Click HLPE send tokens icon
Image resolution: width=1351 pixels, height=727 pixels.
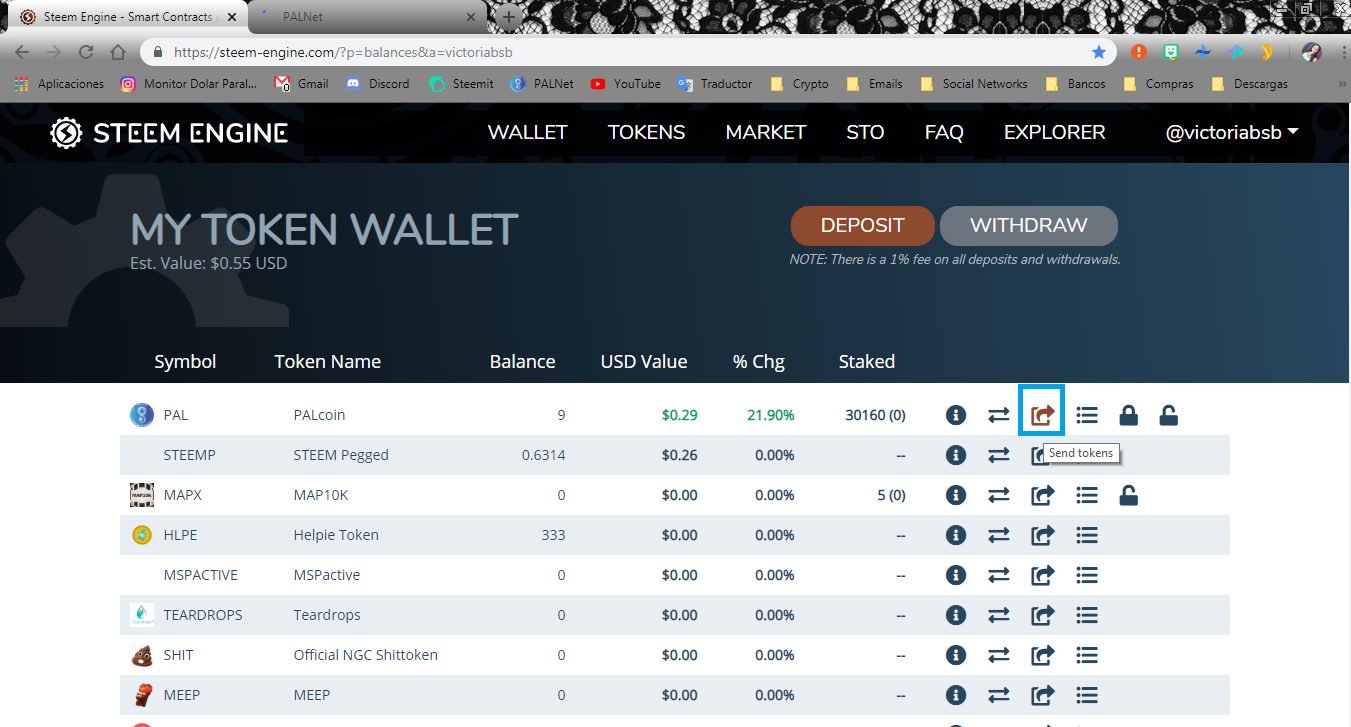[1042, 535]
